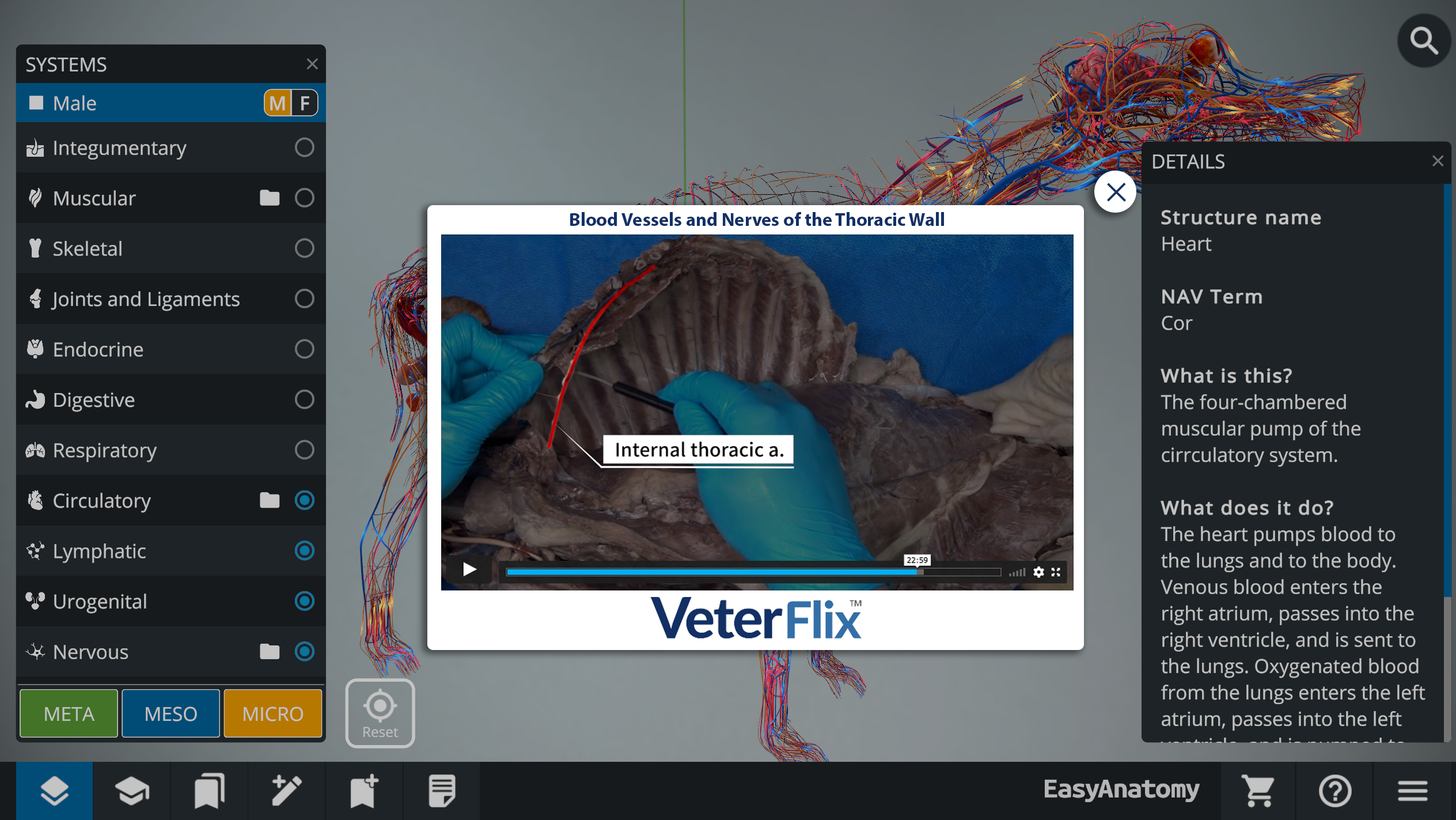The height and width of the screenshot is (820, 1456).
Task: Click the Lymphatic system icon
Action: 35,551
